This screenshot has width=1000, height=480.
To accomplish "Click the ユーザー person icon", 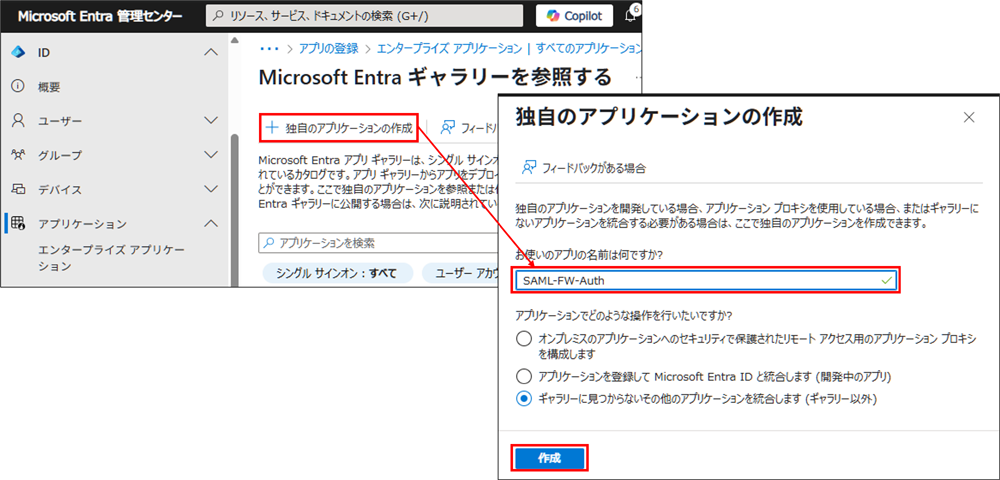I will pos(18,120).
